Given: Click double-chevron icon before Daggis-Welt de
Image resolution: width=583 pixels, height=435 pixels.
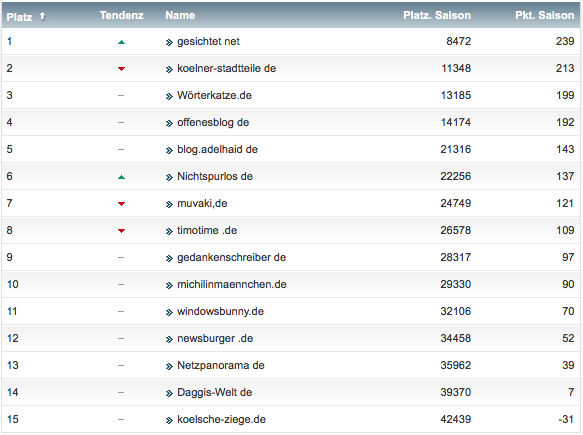Looking at the screenshot, I should point(169,393).
